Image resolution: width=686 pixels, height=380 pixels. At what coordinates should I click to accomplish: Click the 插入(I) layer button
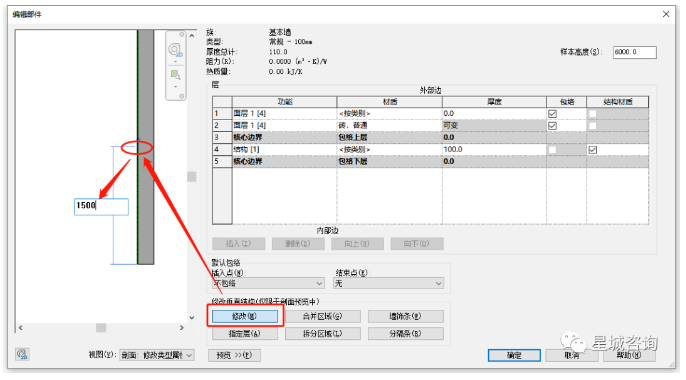pos(238,244)
